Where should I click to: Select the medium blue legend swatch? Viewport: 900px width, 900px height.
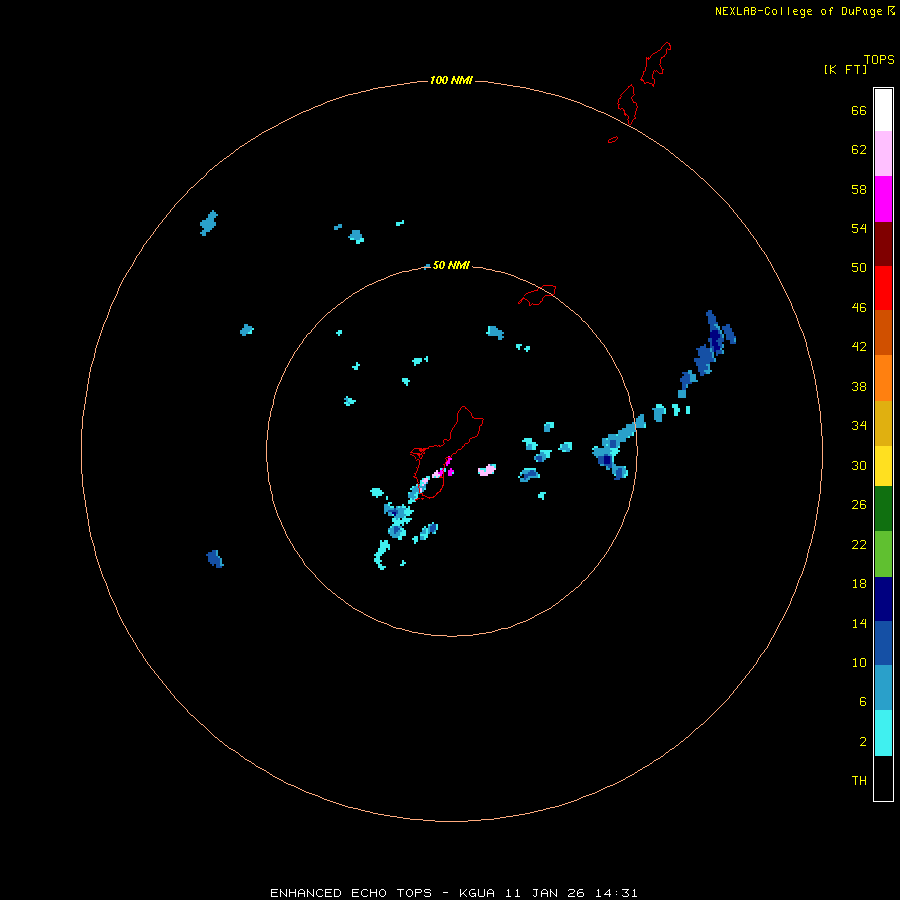click(x=883, y=643)
